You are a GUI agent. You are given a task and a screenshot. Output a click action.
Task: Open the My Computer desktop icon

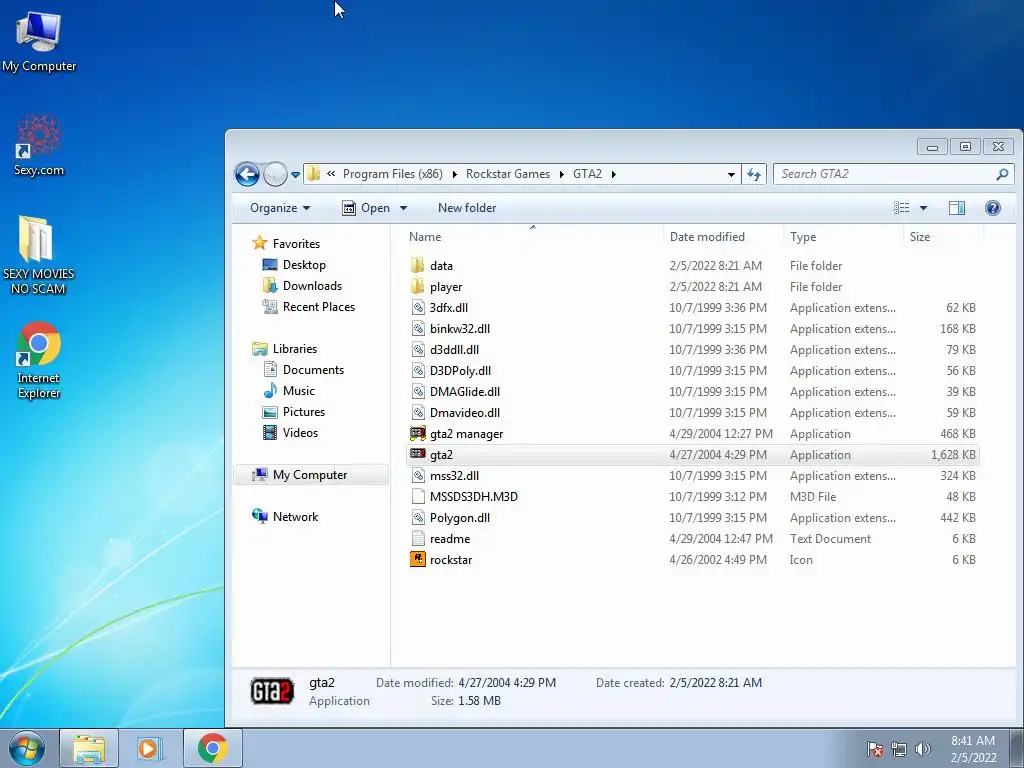[39, 40]
